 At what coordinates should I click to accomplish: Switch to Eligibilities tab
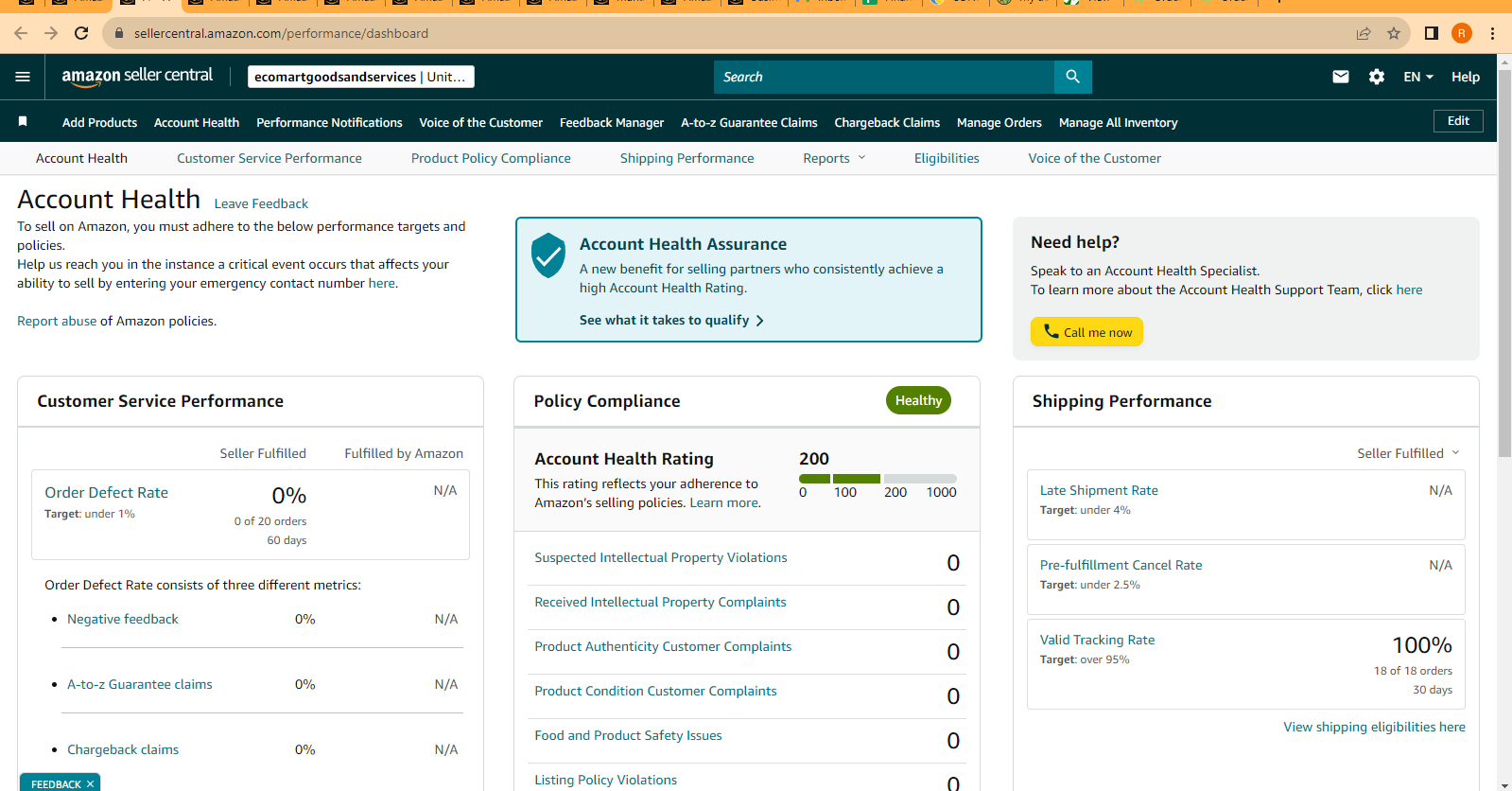point(947,158)
